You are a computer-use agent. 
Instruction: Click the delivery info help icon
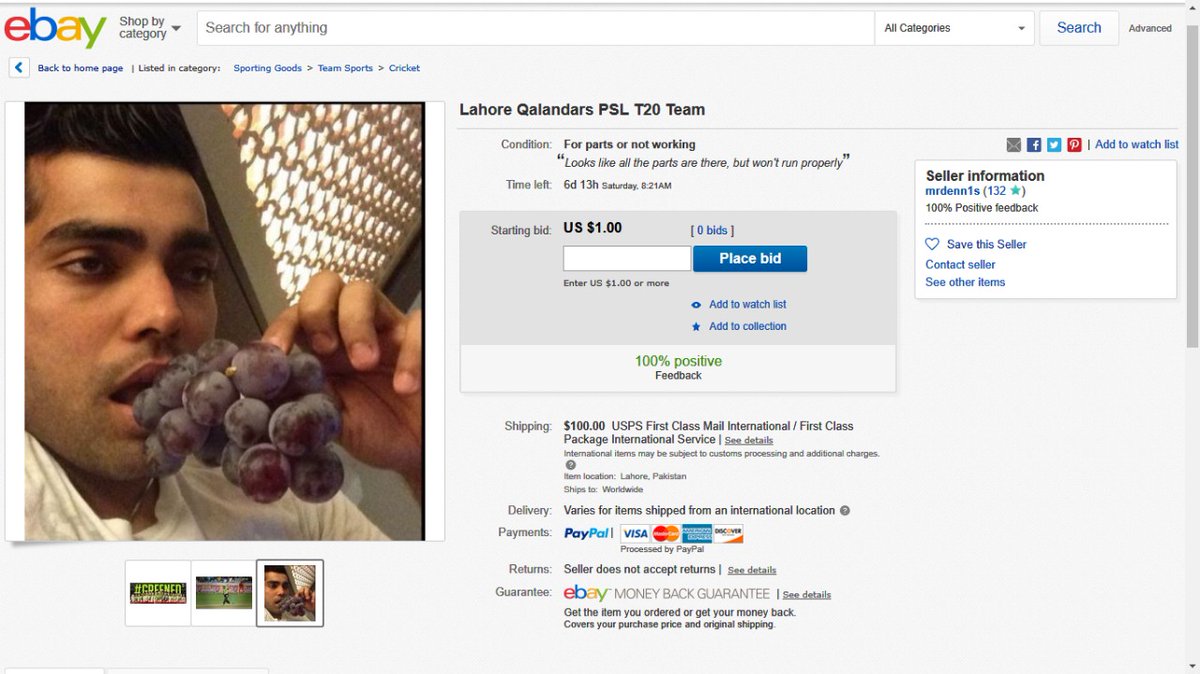(845, 510)
